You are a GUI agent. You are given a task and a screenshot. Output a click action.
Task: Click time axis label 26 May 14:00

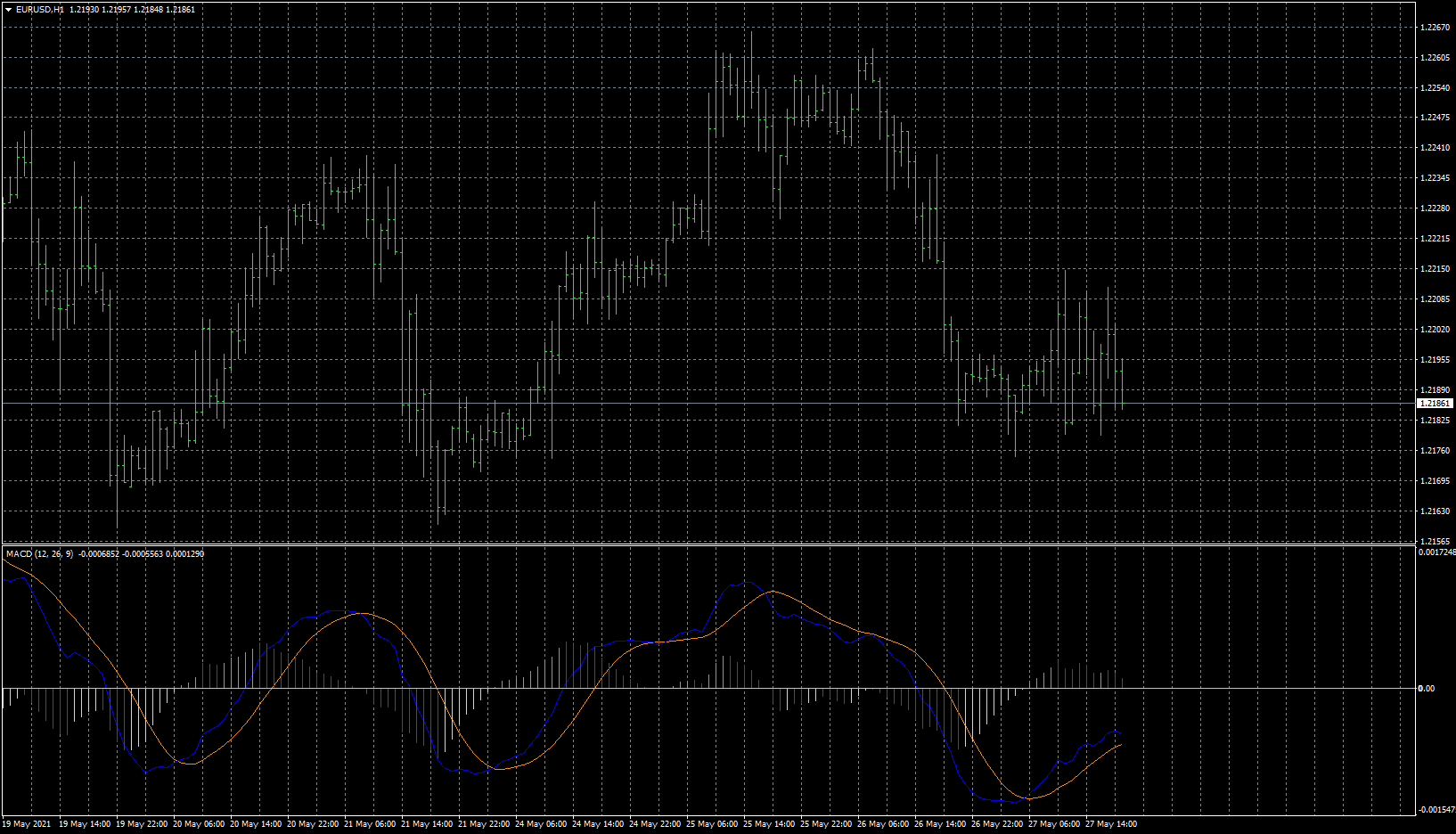pos(940,824)
